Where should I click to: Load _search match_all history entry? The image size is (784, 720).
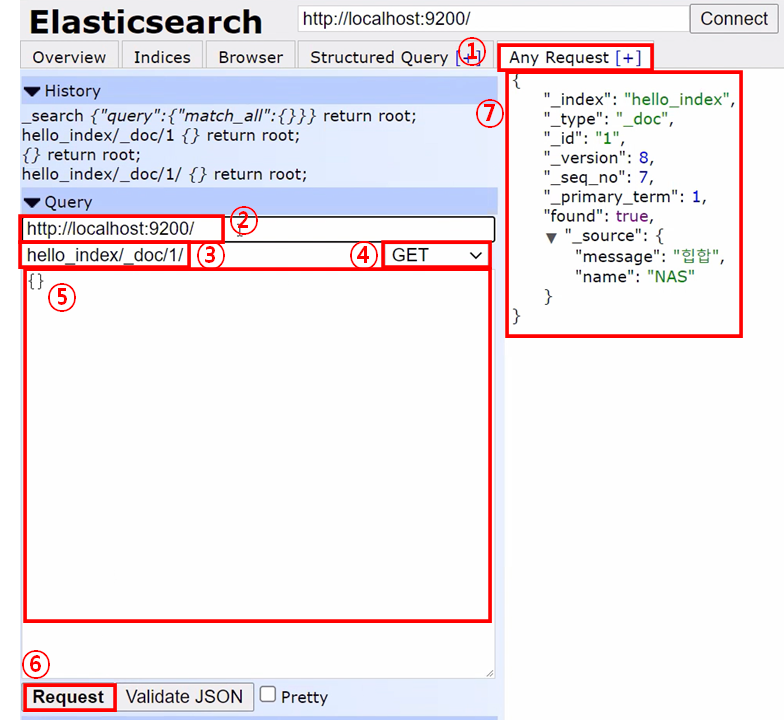219,116
